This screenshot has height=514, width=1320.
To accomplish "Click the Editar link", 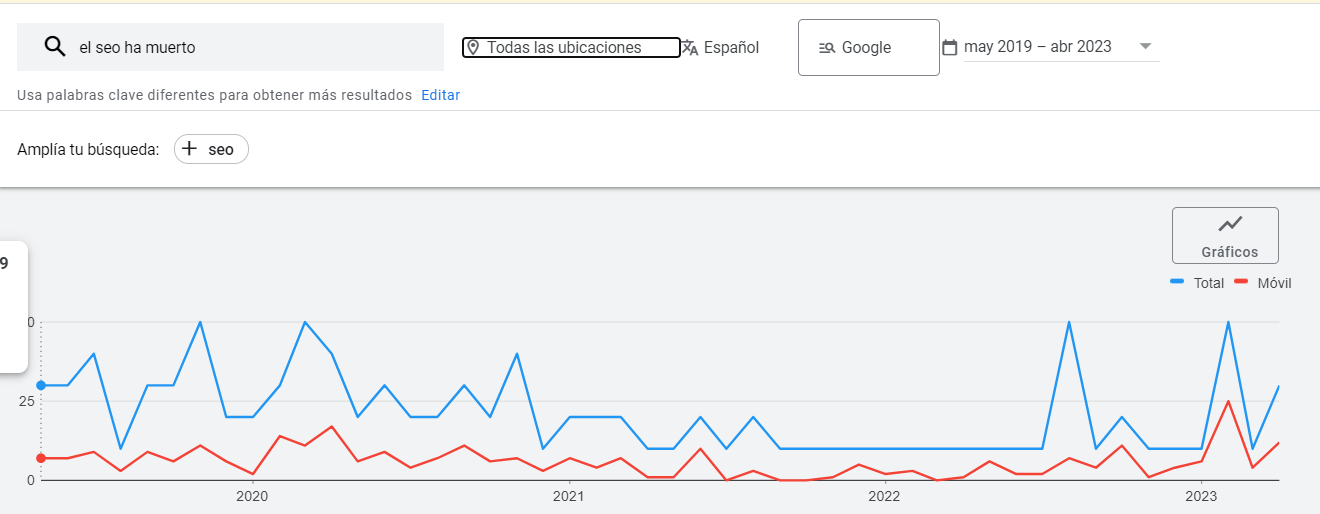I will click(x=440, y=95).
